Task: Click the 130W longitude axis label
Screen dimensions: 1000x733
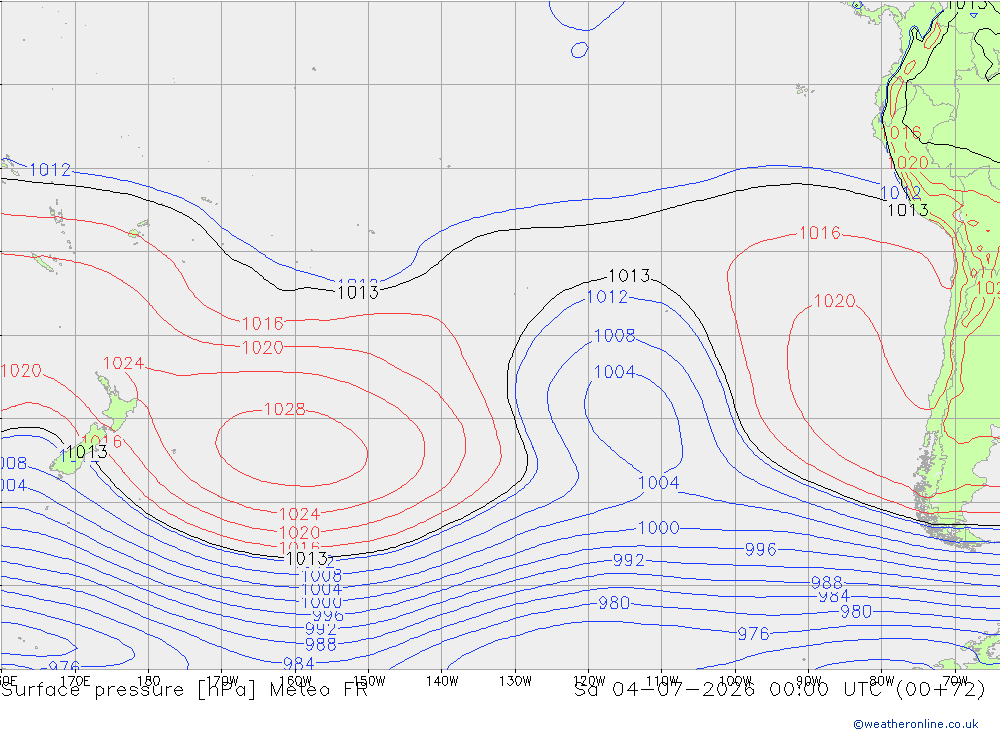Action: pyautogui.click(x=515, y=681)
